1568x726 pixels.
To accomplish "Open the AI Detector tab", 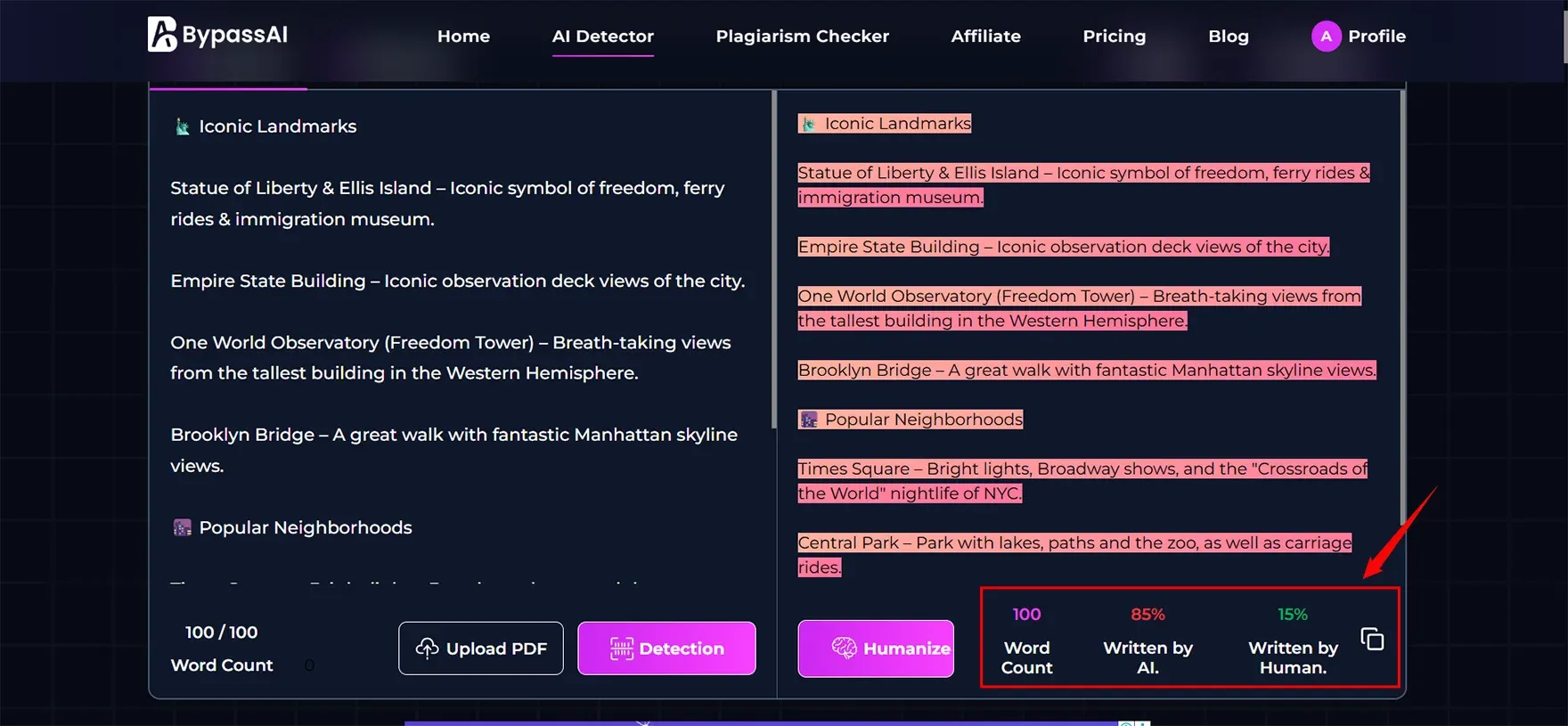I will coord(602,37).
